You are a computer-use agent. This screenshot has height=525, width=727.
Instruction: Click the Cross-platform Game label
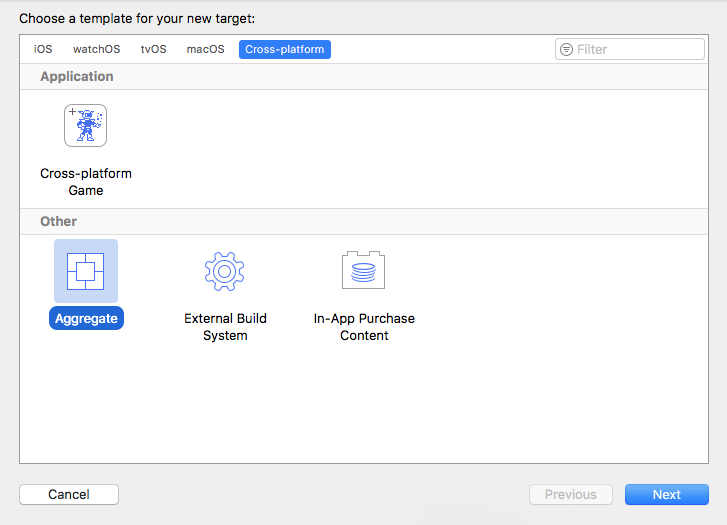pos(86,182)
